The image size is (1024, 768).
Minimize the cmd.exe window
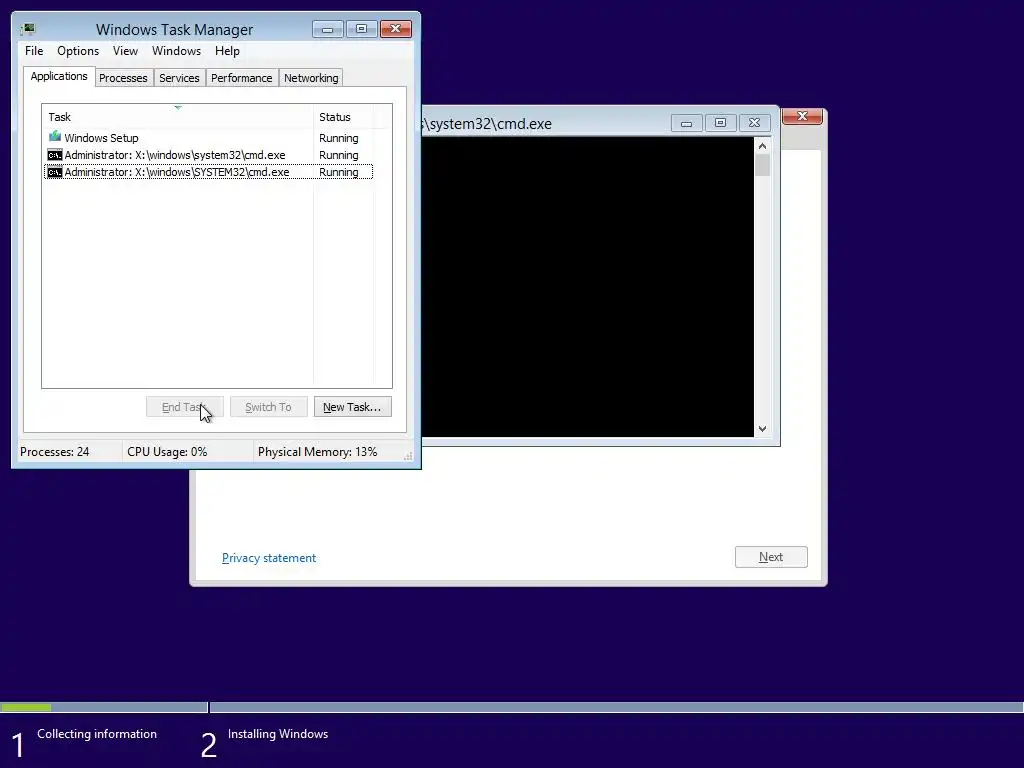686,123
